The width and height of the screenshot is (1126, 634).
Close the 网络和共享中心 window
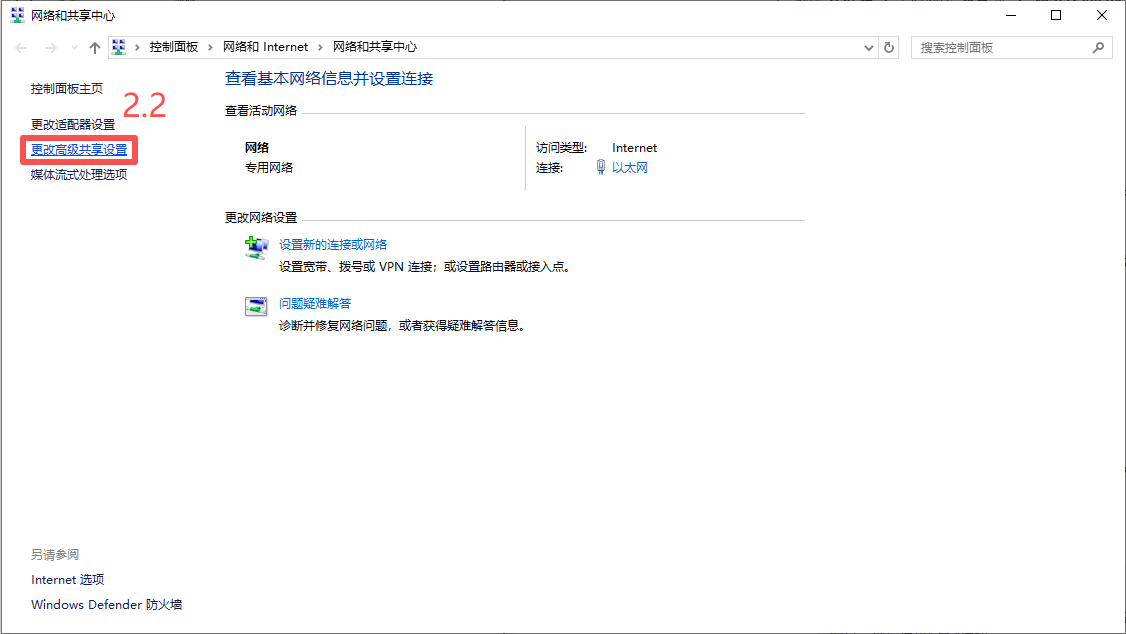[x=1102, y=15]
